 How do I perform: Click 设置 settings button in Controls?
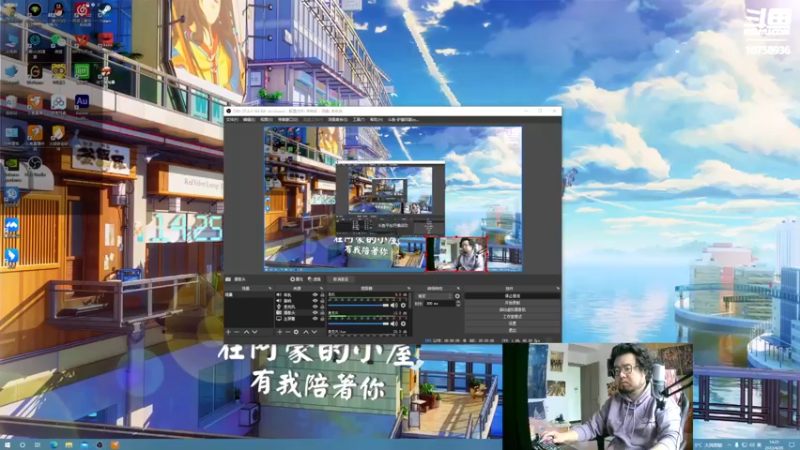(512, 323)
